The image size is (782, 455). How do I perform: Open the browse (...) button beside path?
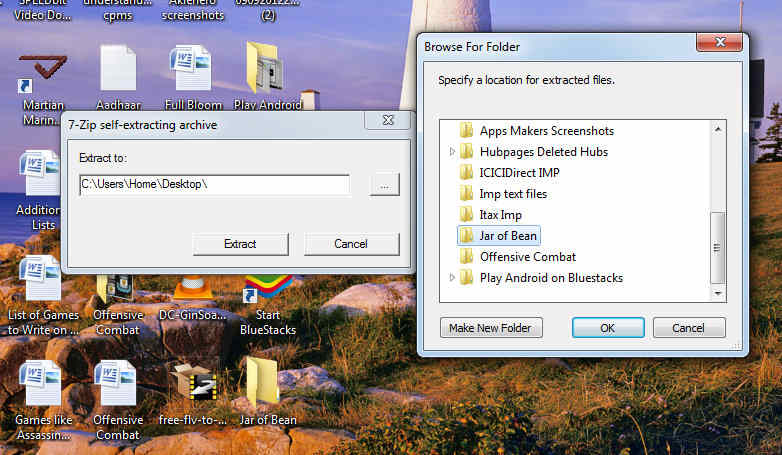[384, 184]
